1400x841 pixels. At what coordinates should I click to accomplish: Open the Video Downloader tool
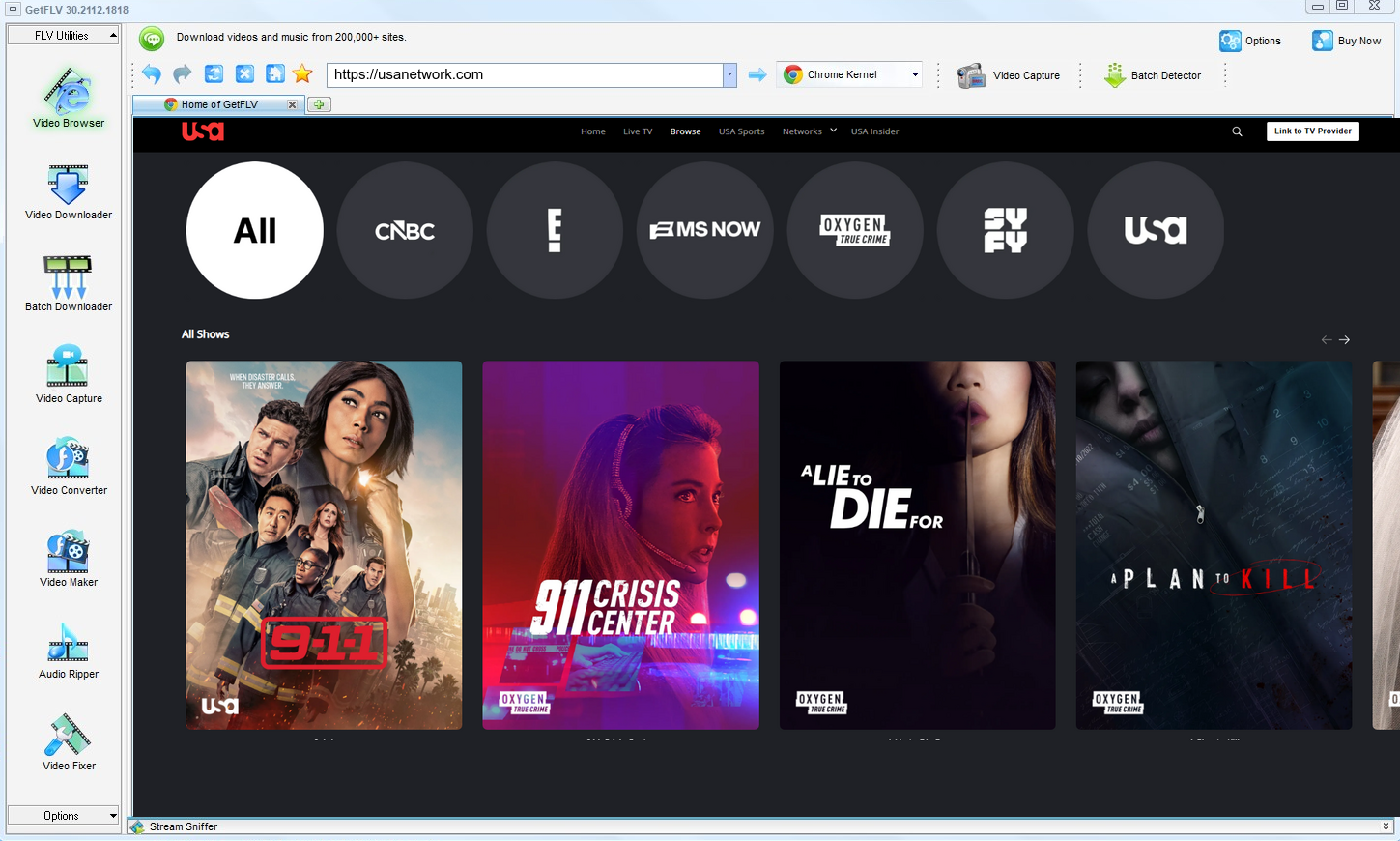tap(69, 191)
